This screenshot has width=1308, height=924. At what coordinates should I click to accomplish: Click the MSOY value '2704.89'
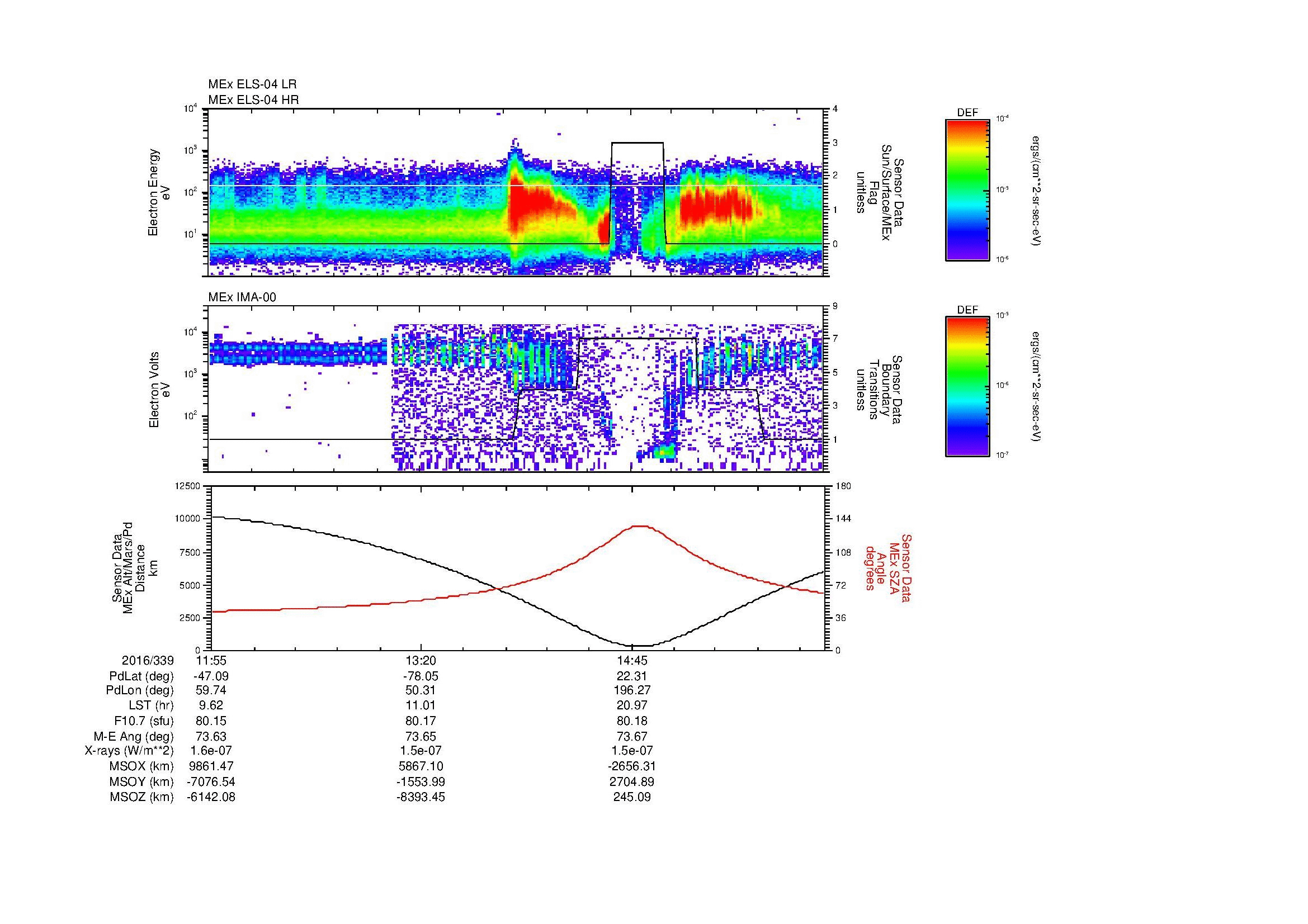632,781
